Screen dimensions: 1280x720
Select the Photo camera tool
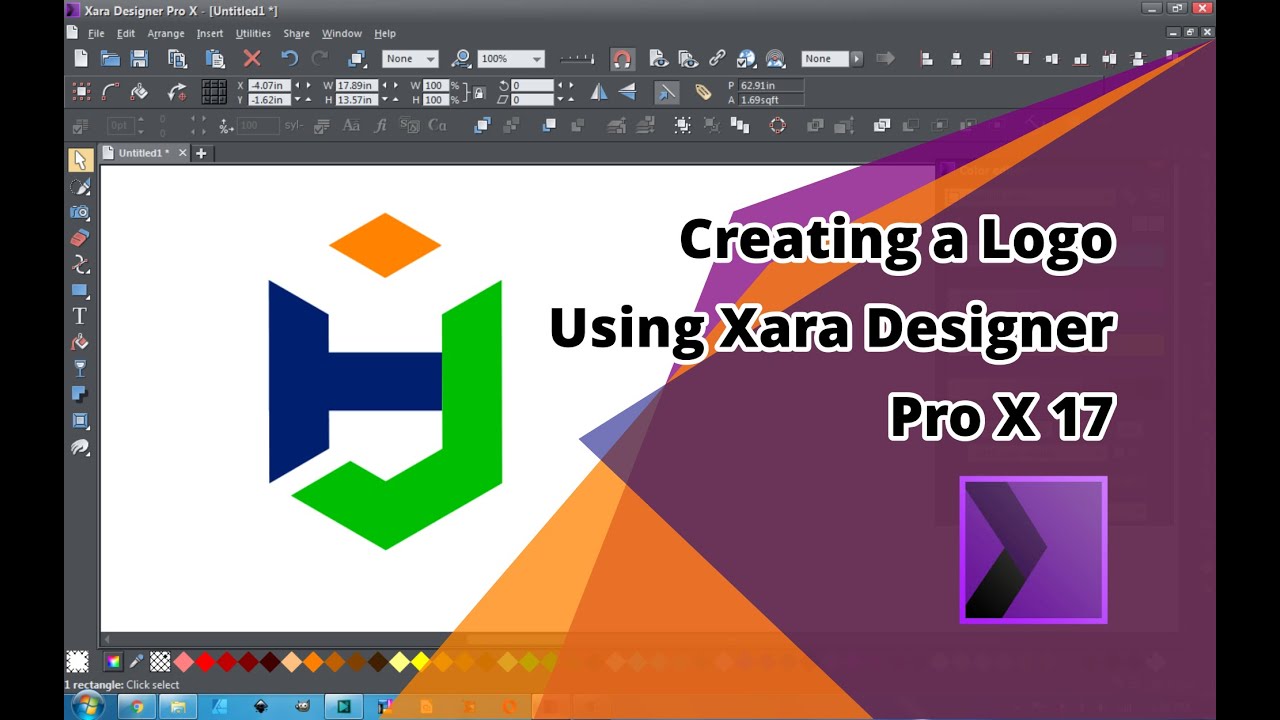pyautogui.click(x=80, y=212)
